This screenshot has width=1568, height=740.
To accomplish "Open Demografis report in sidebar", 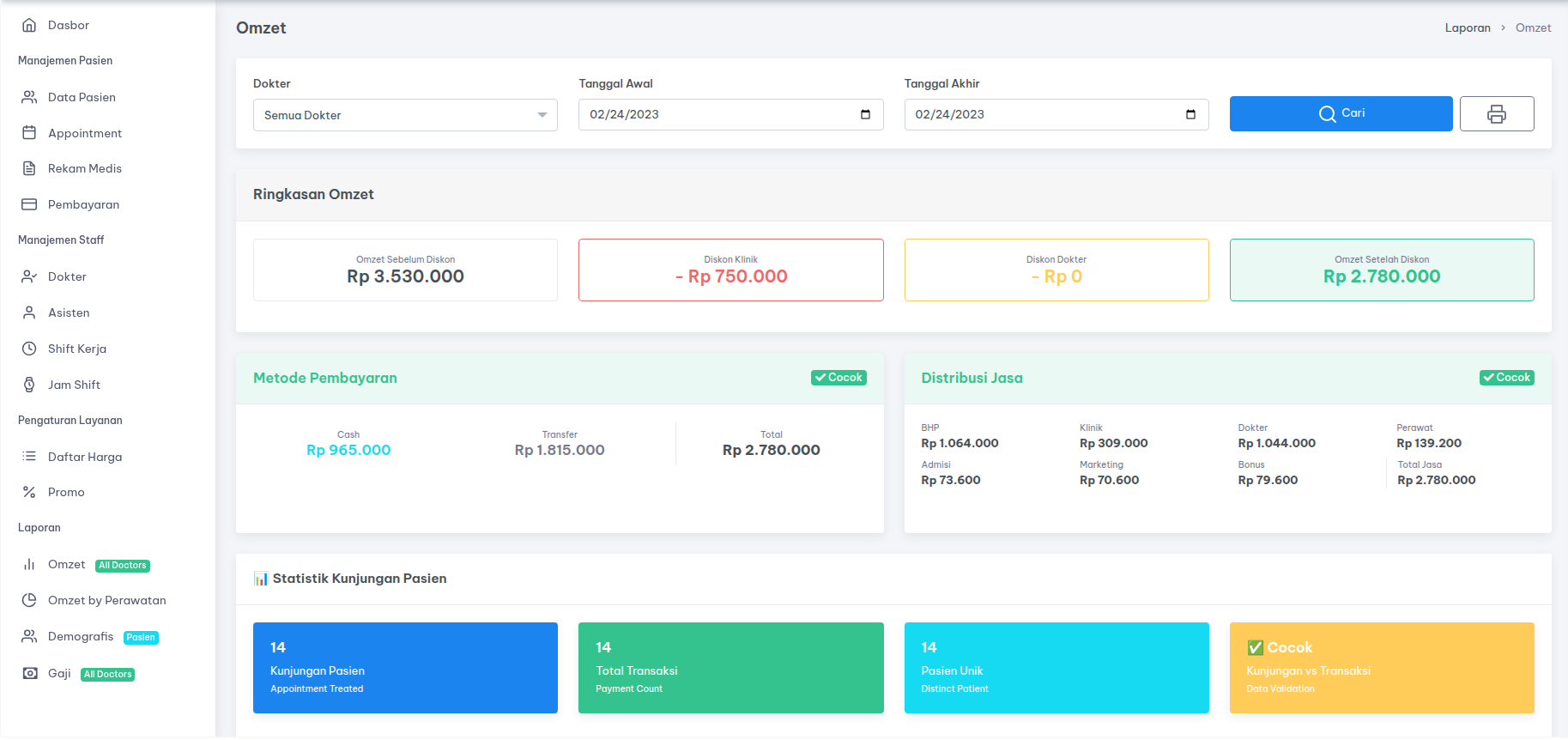I will [81, 636].
